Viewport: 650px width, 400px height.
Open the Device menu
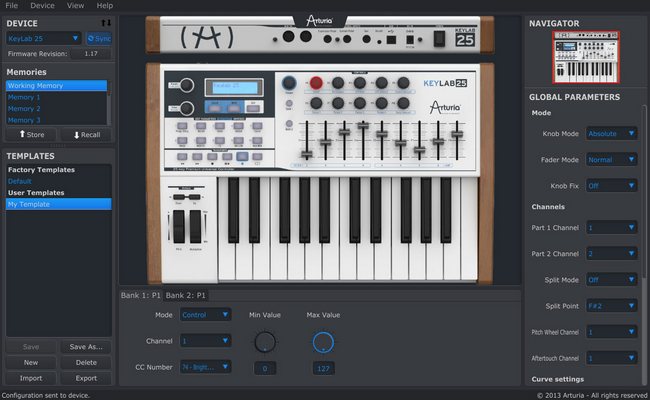[x=42, y=6]
